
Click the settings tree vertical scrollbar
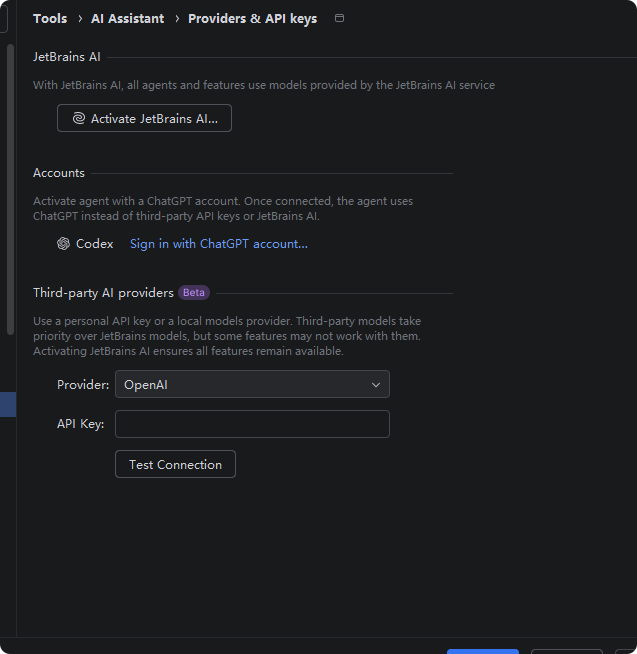[x=10, y=189]
